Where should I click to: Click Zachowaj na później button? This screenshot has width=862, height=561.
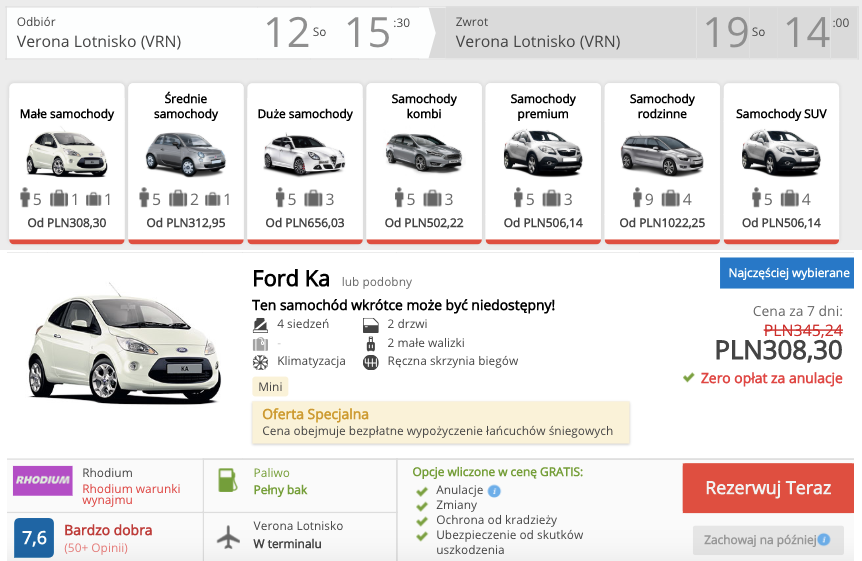pos(768,540)
